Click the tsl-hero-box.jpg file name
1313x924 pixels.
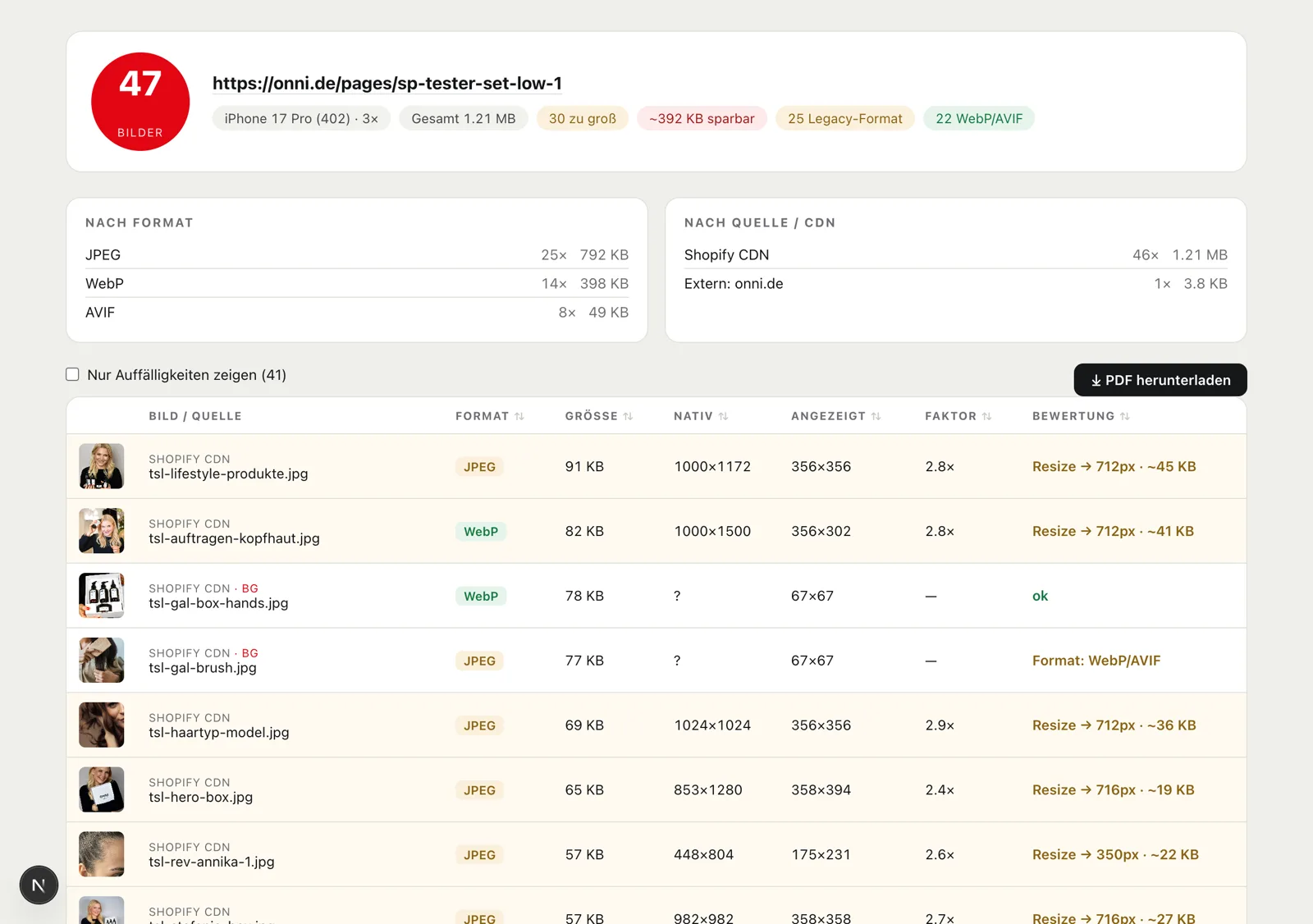[x=201, y=797]
